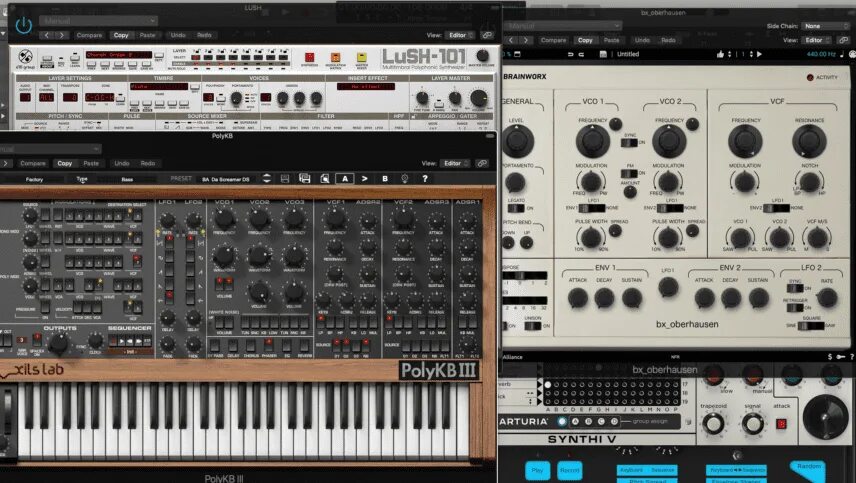This screenshot has width=856, height=483.
Task: Click Compare in the bx_oberhausen header
Action: click(553, 40)
